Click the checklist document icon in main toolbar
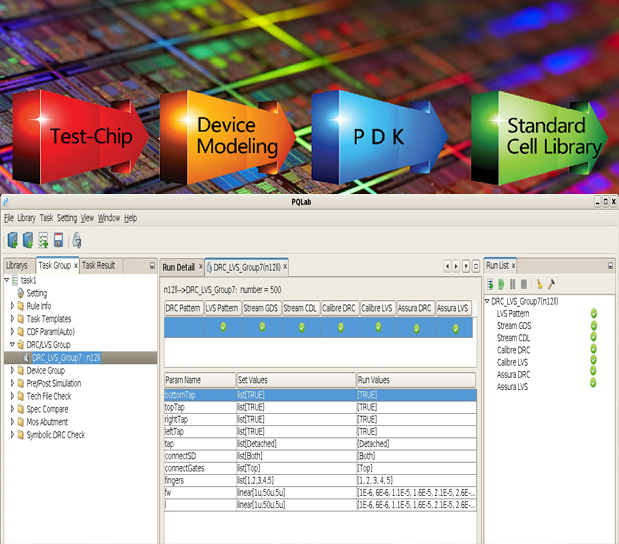 (x=44, y=240)
